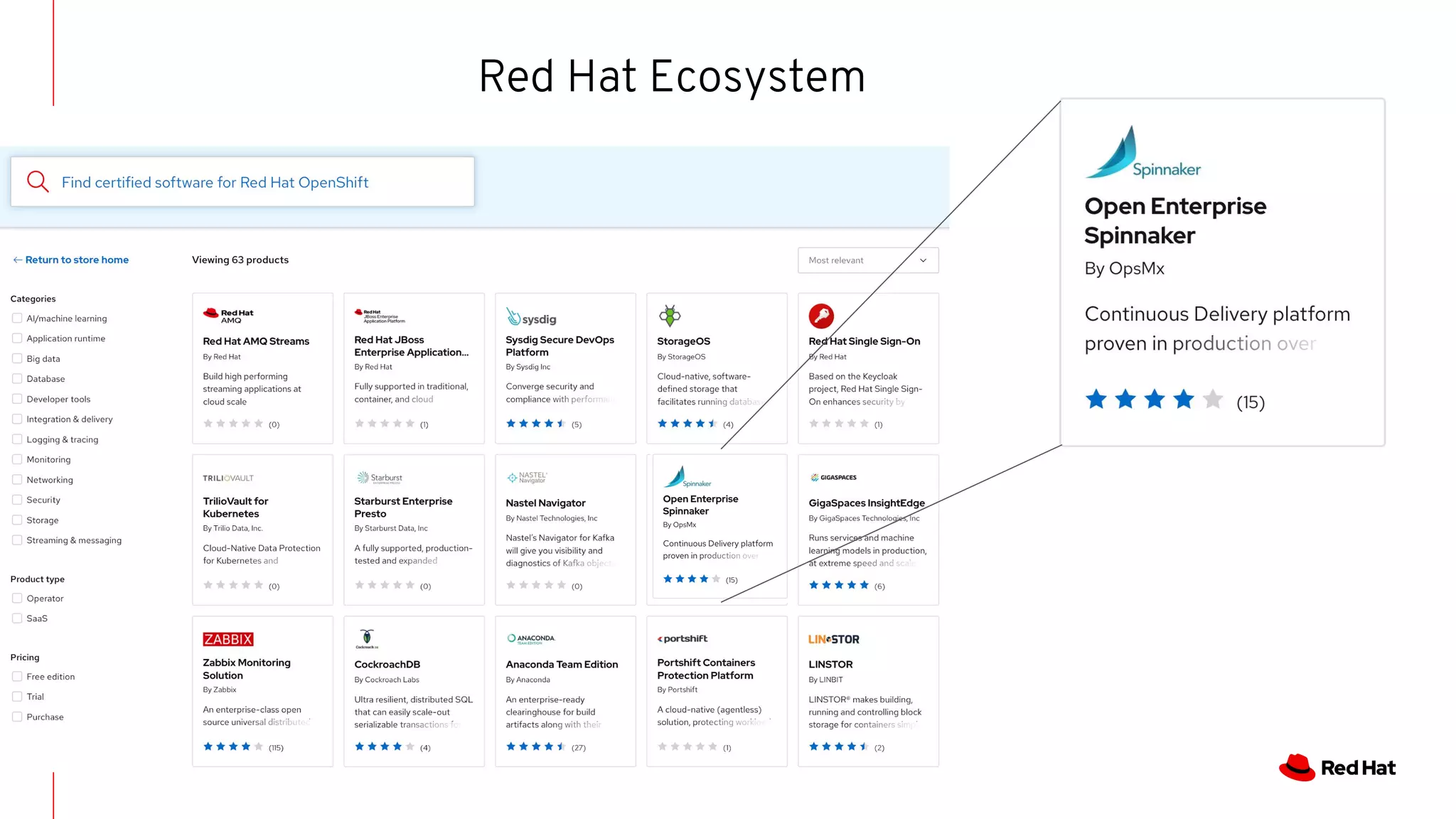Screen dimensions: 1456x819
Task: Click Return to store home link
Action: pos(71,260)
